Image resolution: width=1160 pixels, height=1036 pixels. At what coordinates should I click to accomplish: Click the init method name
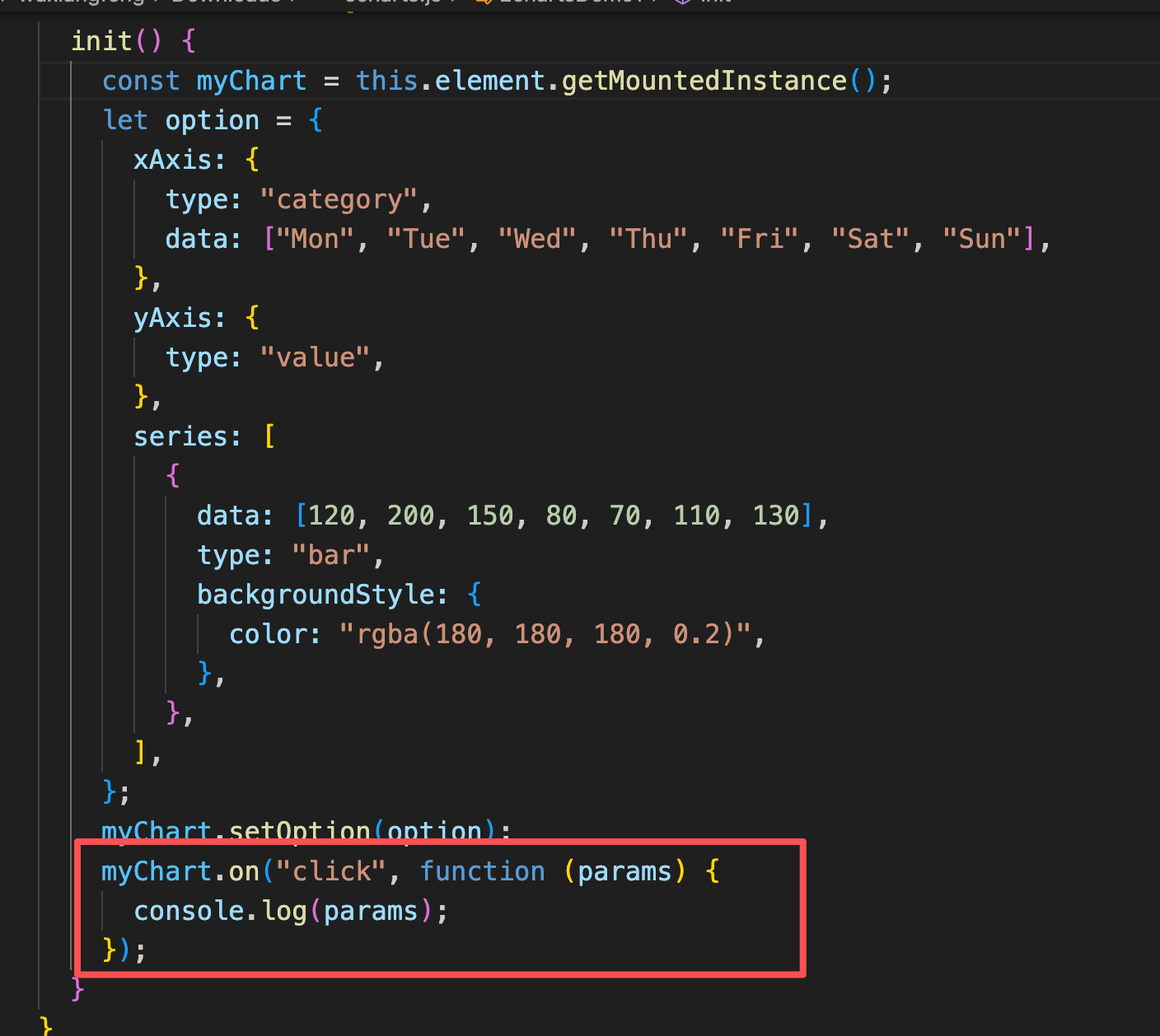click(101, 40)
